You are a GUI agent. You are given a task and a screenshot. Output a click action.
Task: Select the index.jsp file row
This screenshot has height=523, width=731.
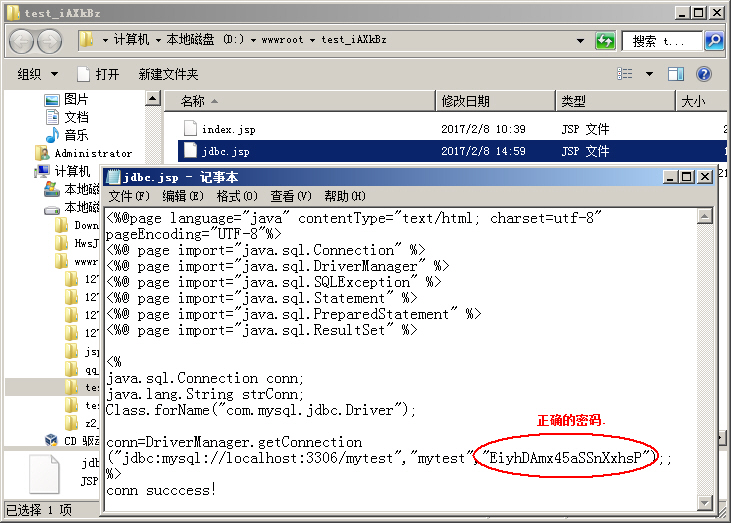[452, 129]
